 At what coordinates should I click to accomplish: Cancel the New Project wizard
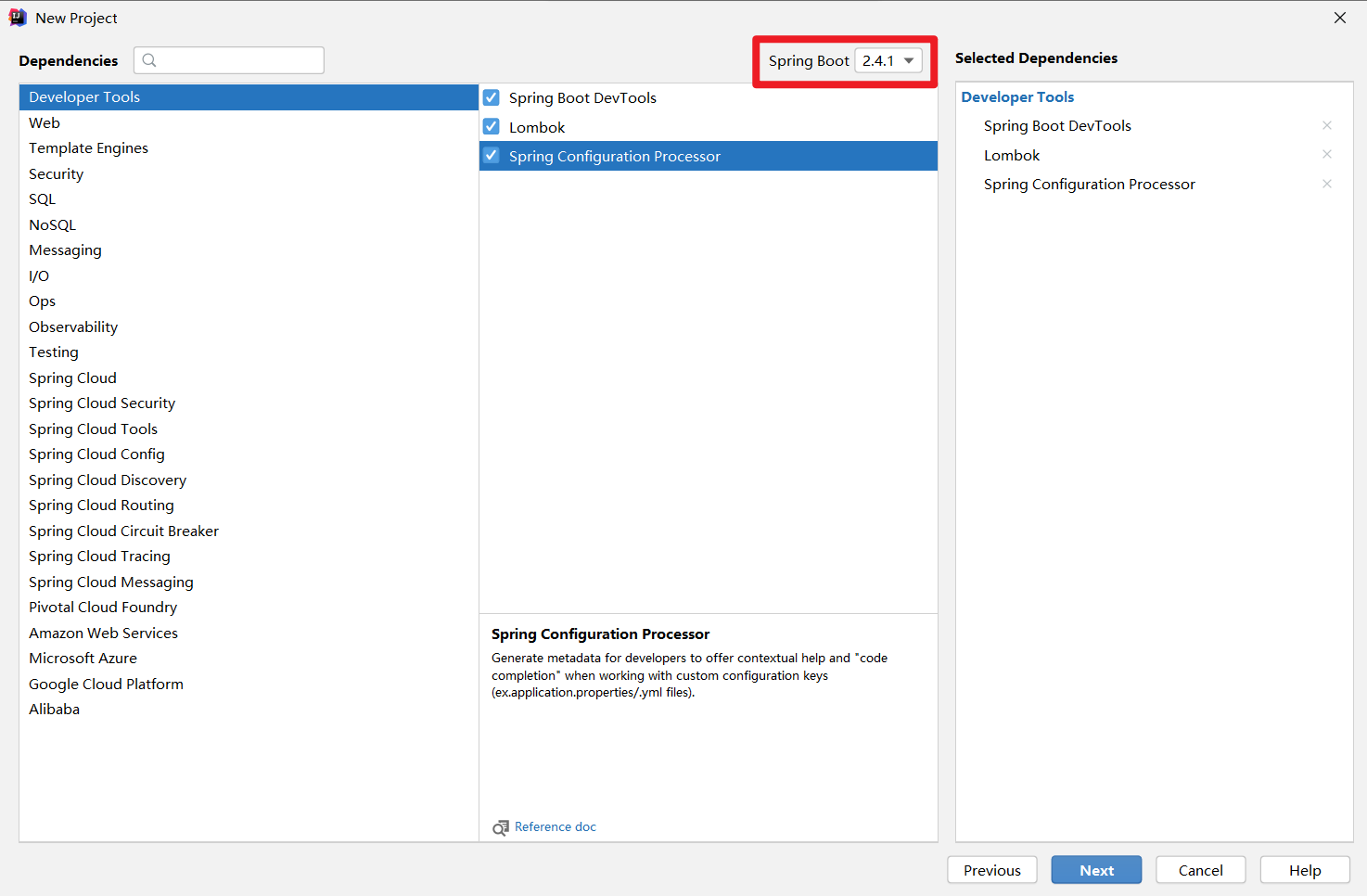click(x=1200, y=870)
